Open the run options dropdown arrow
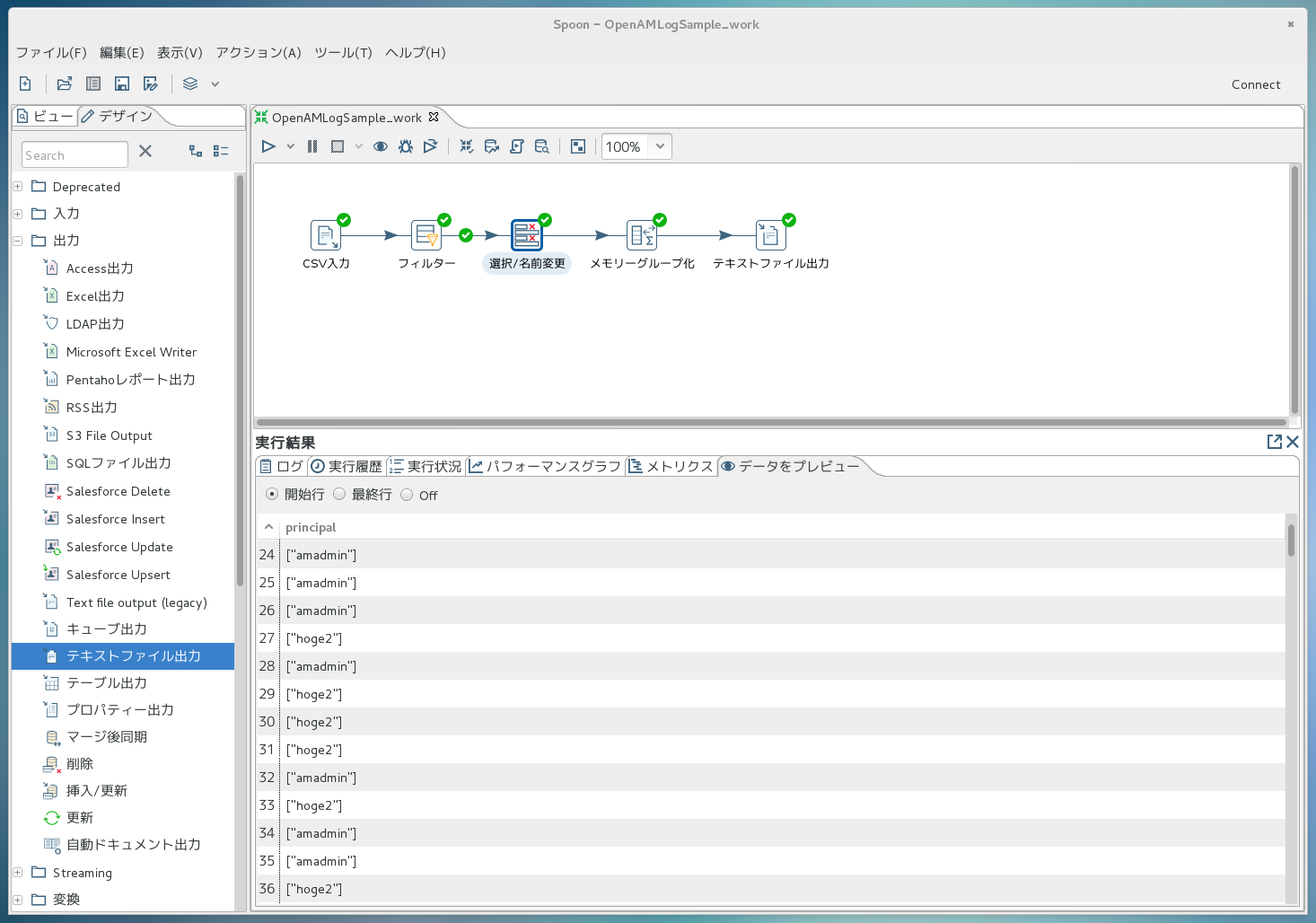 point(291,146)
